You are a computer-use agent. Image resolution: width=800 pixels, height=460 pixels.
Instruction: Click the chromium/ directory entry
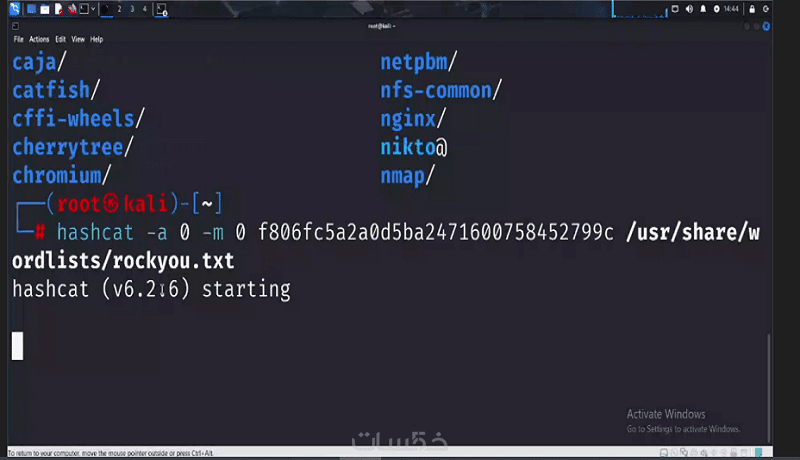pyautogui.click(x=62, y=175)
